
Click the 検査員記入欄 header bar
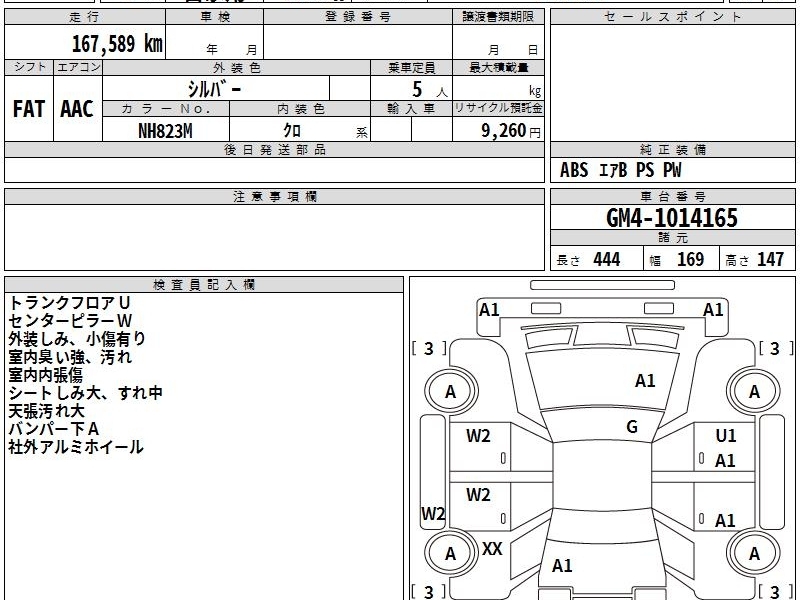point(204,285)
